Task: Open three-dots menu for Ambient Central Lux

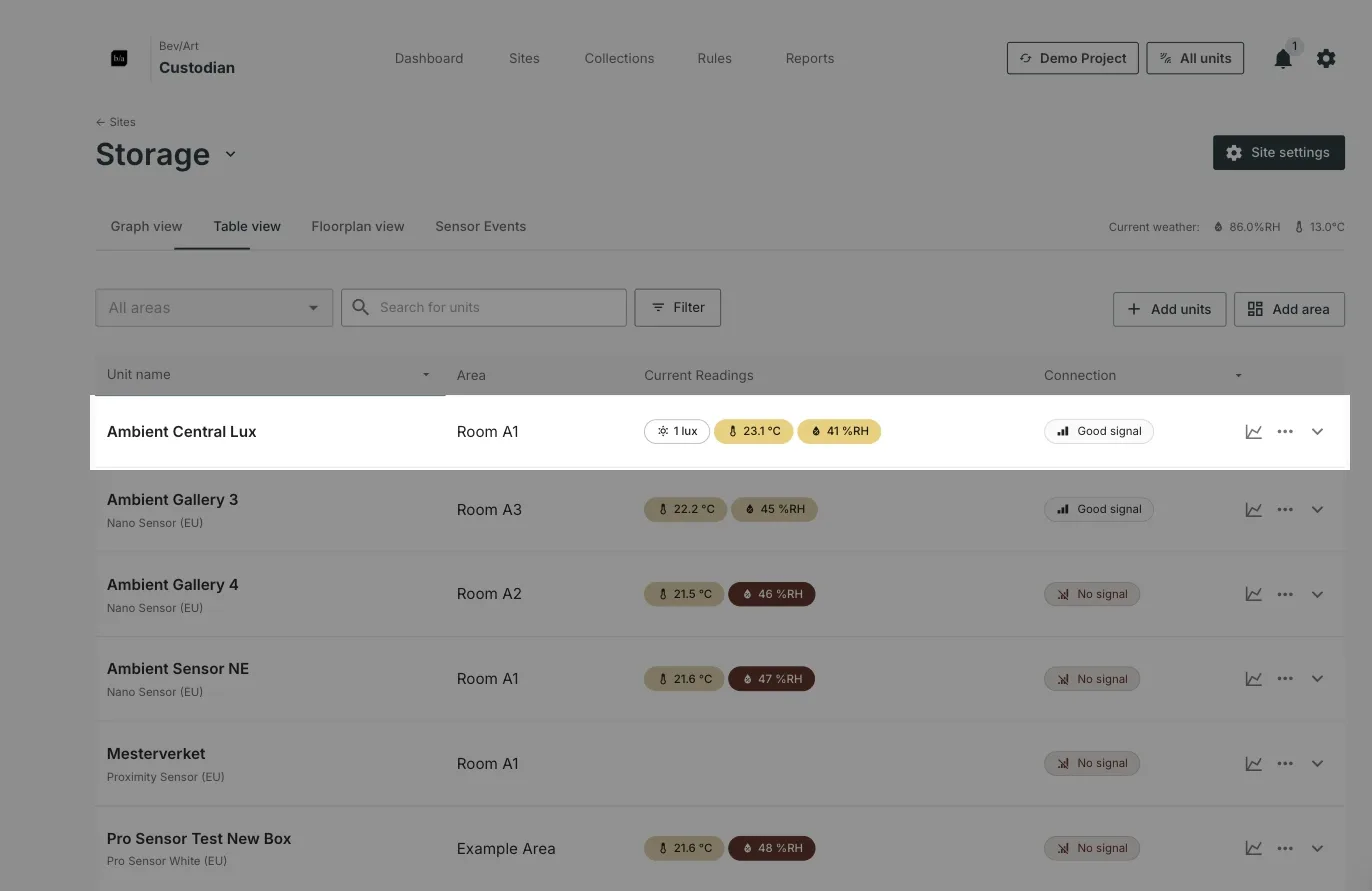Action: pyautogui.click(x=1285, y=432)
